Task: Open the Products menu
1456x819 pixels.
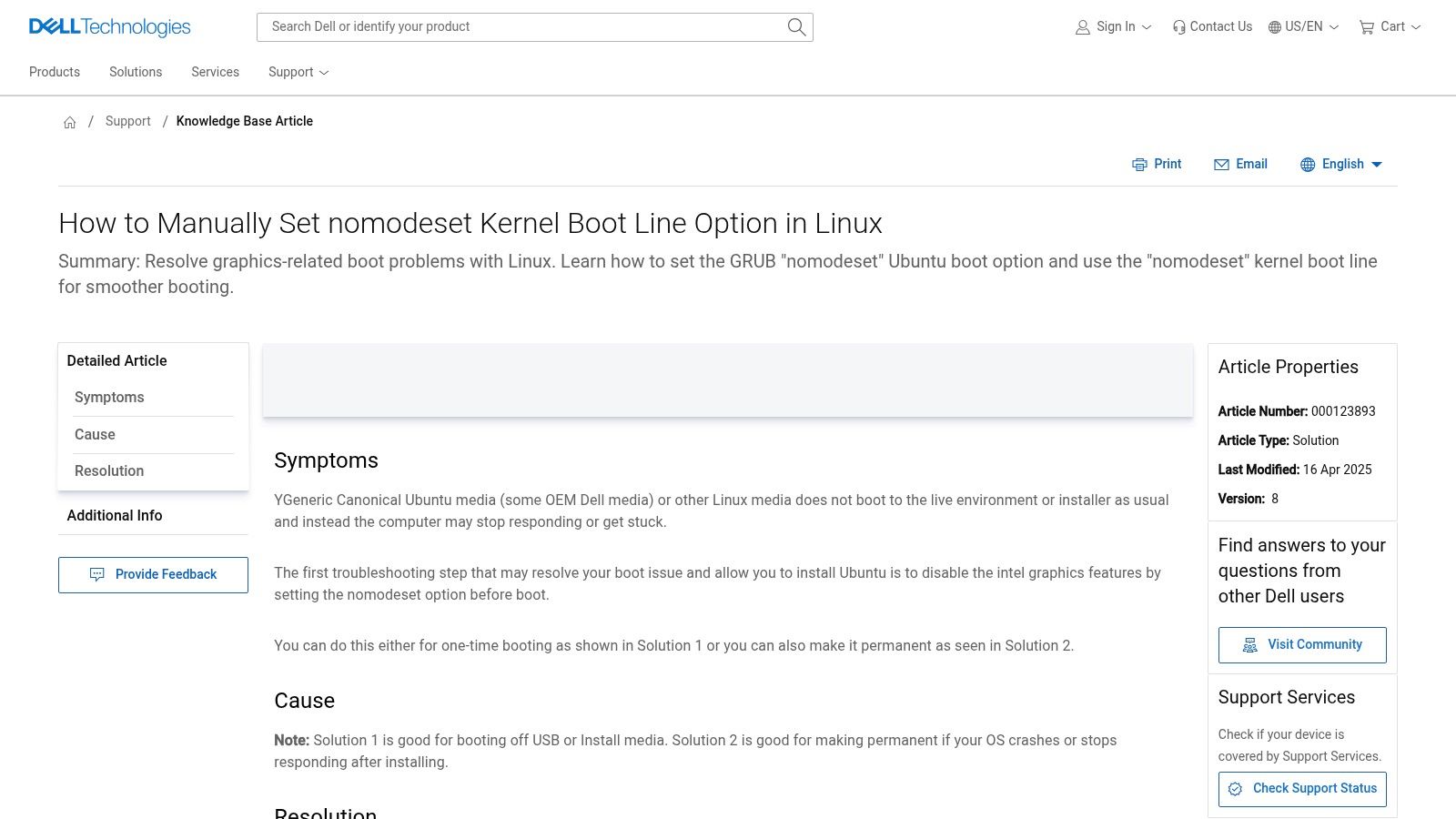Action: (55, 72)
